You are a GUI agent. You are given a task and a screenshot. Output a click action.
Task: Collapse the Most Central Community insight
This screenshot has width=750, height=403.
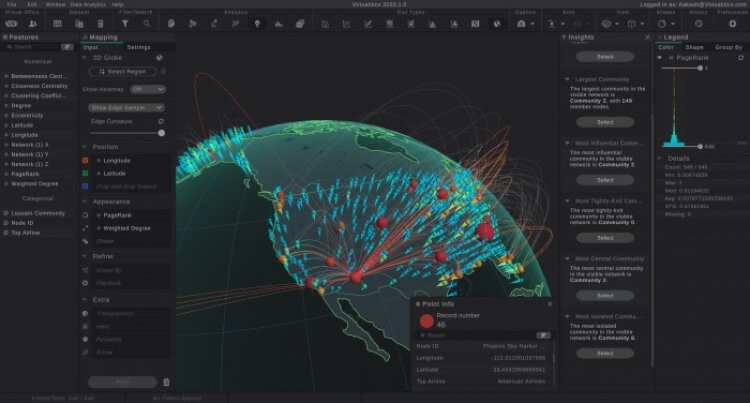click(567, 259)
